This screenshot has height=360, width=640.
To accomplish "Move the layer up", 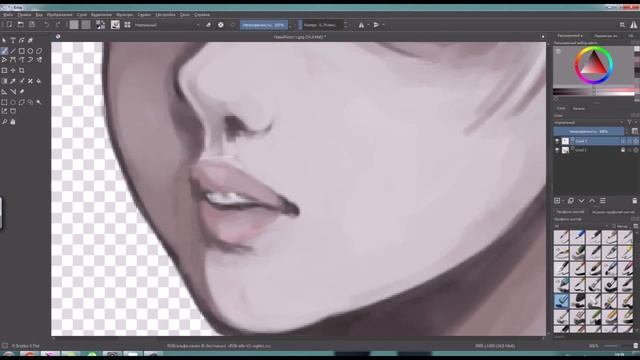I will [592, 201].
